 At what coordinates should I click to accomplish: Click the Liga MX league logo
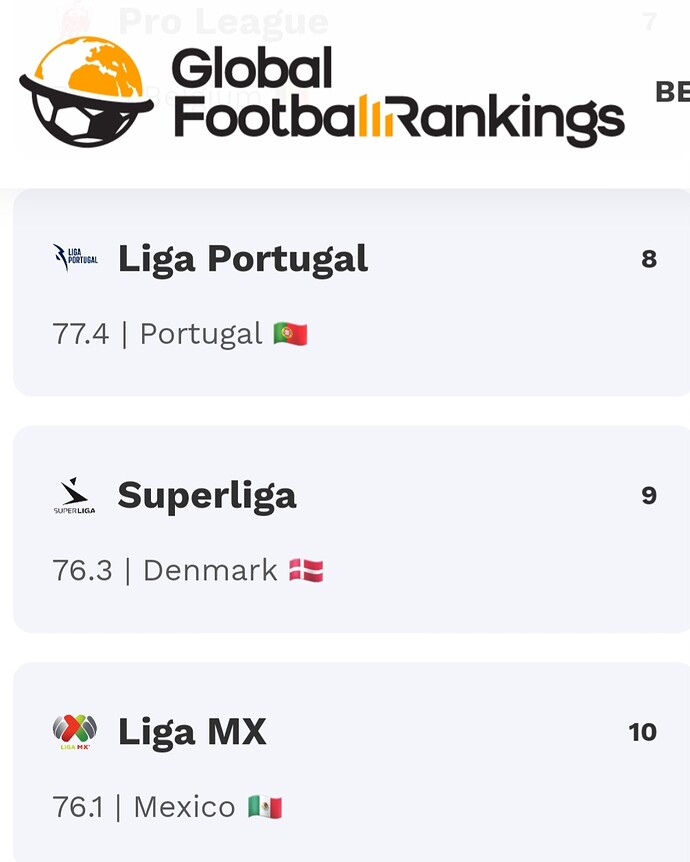(75, 732)
